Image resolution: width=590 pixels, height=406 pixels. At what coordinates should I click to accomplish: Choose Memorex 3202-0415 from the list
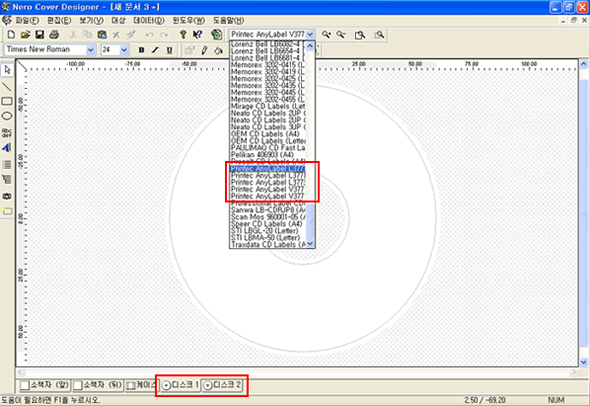click(x=268, y=65)
